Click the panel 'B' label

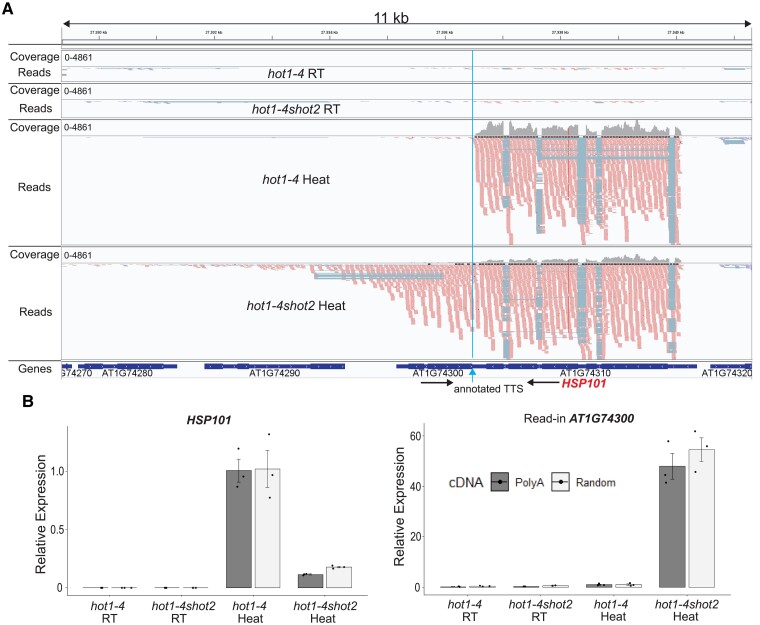(28, 401)
